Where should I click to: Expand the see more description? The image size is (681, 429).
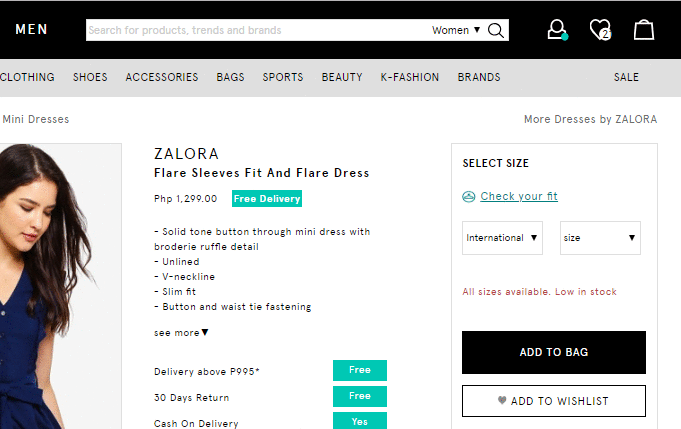181,333
